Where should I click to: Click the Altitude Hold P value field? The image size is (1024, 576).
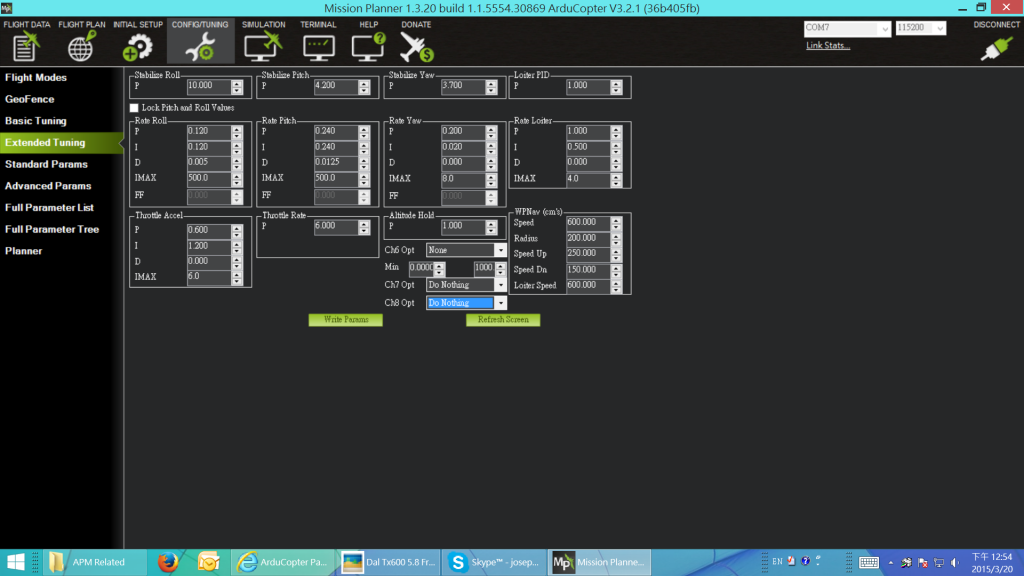click(x=463, y=226)
